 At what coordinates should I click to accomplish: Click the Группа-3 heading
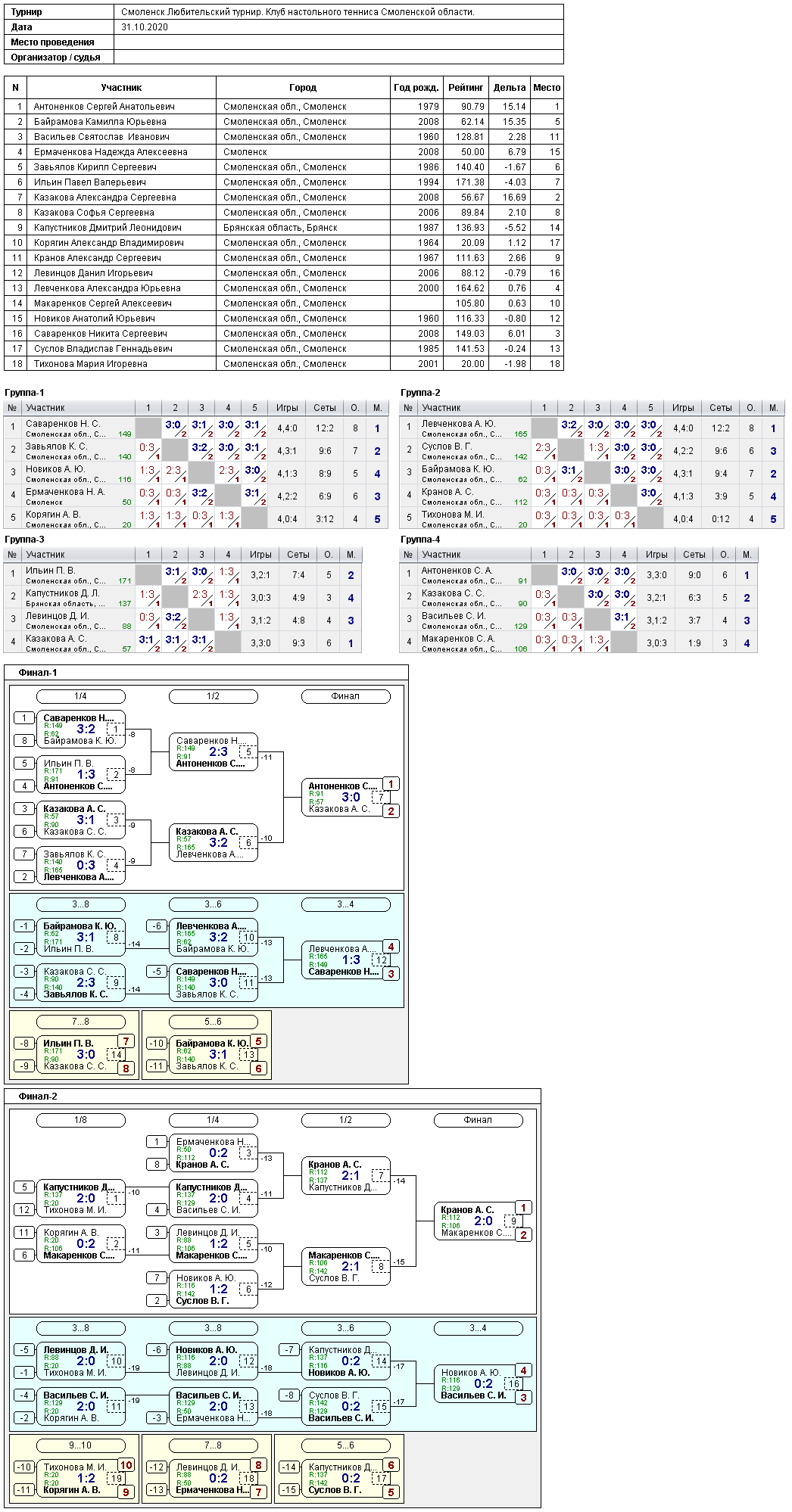[x=24, y=540]
